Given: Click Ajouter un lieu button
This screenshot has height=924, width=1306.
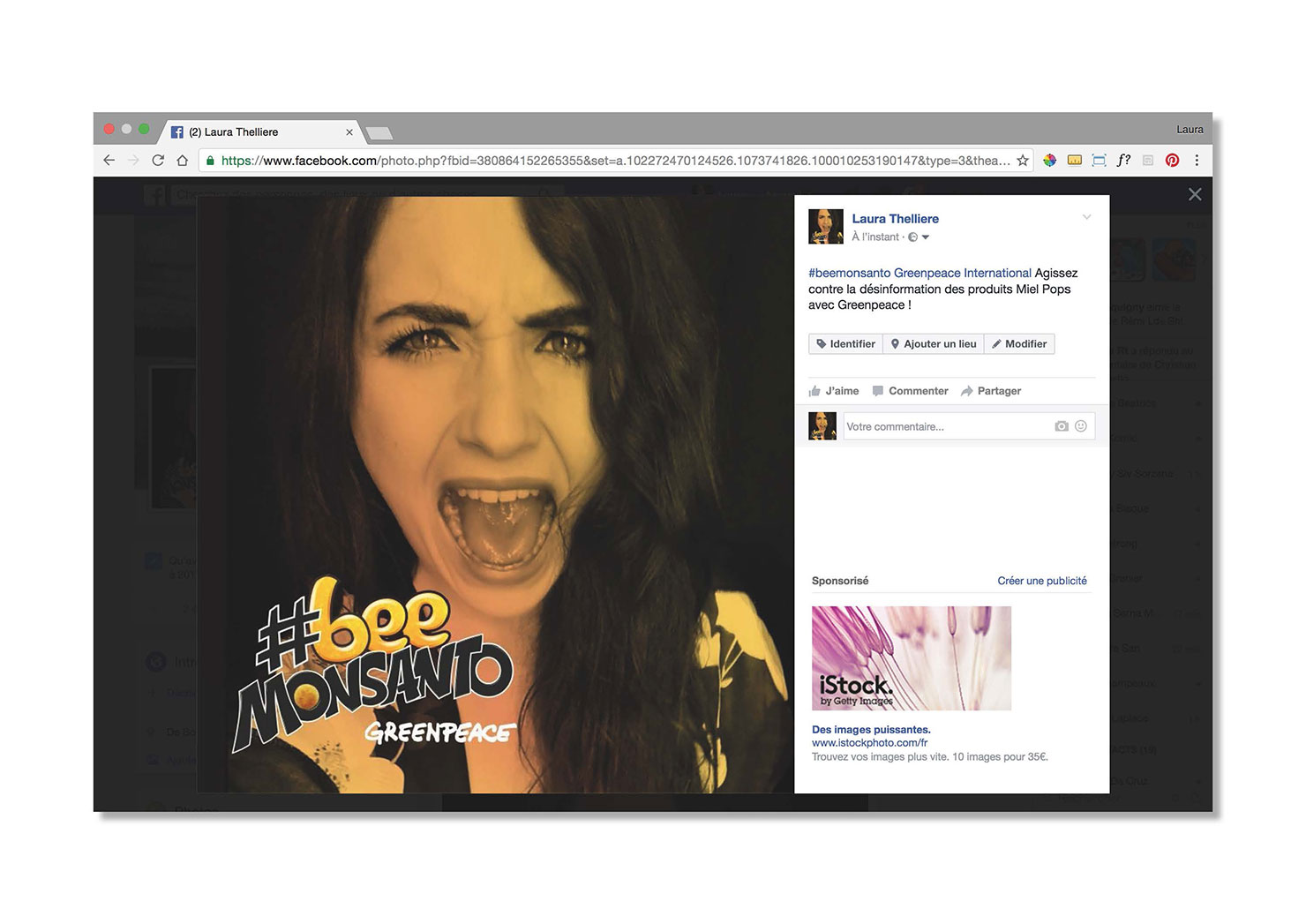Looking at the screenshot, I should [934, 344].
